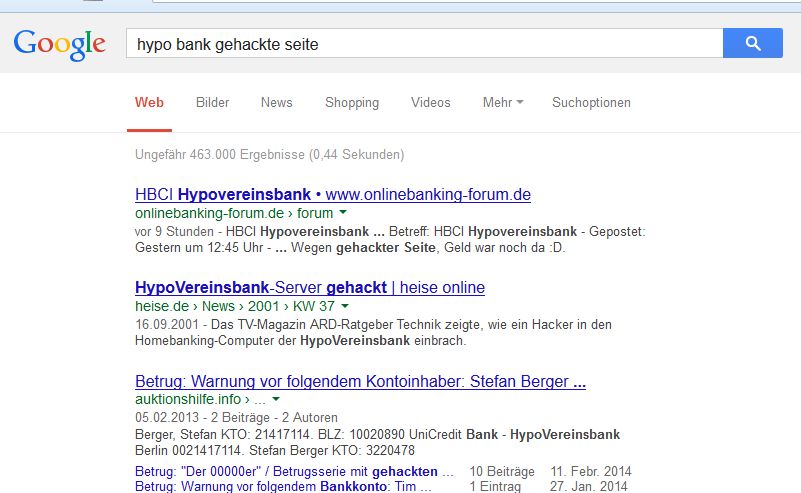The height and width of the screenshot is (493, 801).
Task: Focus the search box with 'hypo bank gehackte seite'
Action: (x=425, y=43)
